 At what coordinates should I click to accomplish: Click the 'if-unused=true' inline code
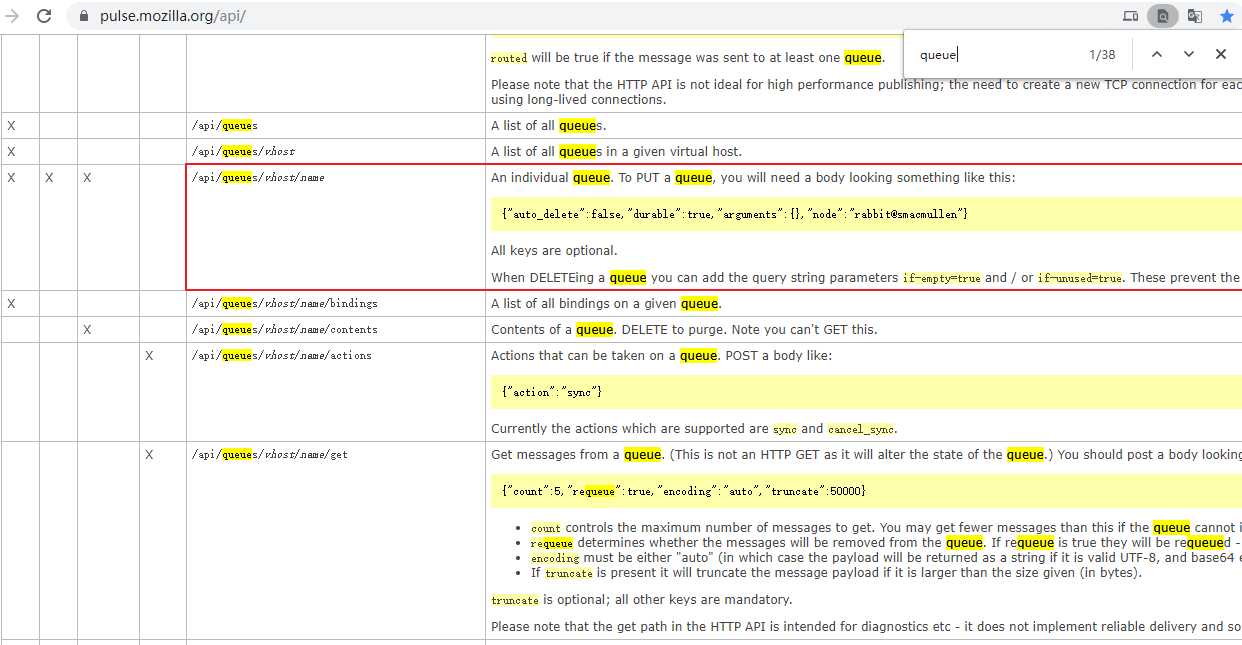coord(1080,278)
